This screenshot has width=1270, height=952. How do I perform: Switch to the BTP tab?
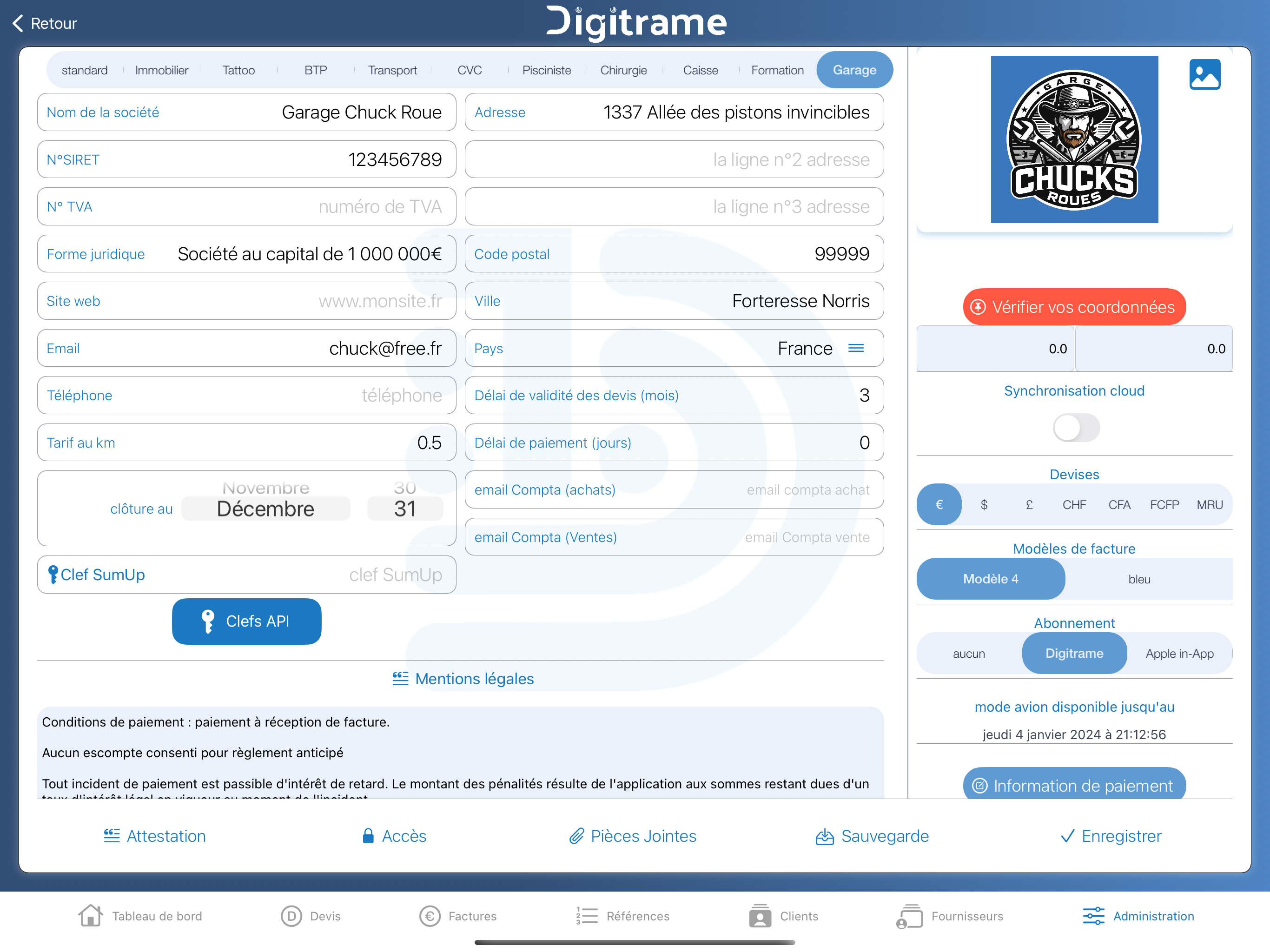315,70
